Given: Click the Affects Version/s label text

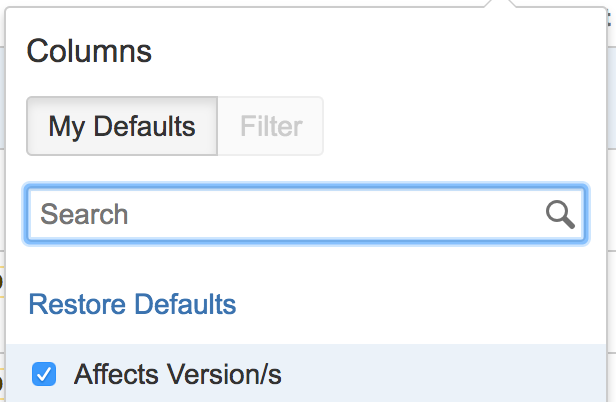Looking at the screenshot, I should [x=178, y=374].
